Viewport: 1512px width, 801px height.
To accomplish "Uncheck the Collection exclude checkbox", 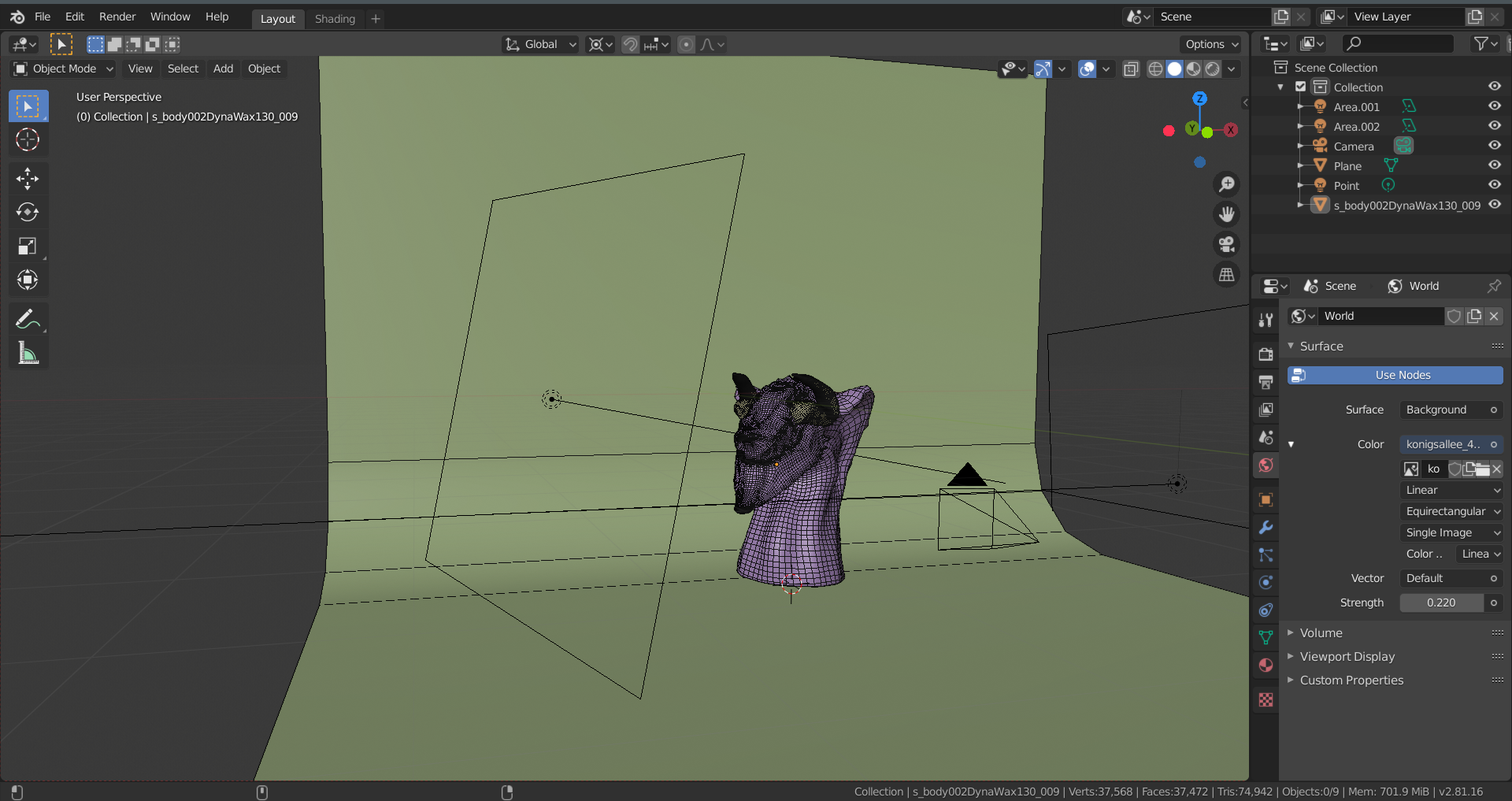I will (x=1301, y=87).
